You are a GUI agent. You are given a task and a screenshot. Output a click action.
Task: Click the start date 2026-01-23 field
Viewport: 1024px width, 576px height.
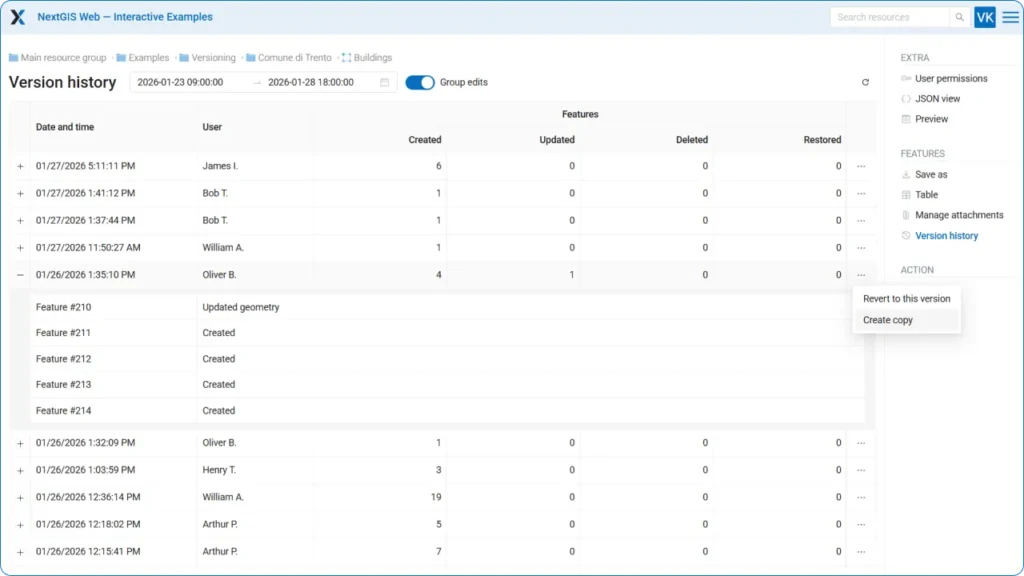click(181, 82)
